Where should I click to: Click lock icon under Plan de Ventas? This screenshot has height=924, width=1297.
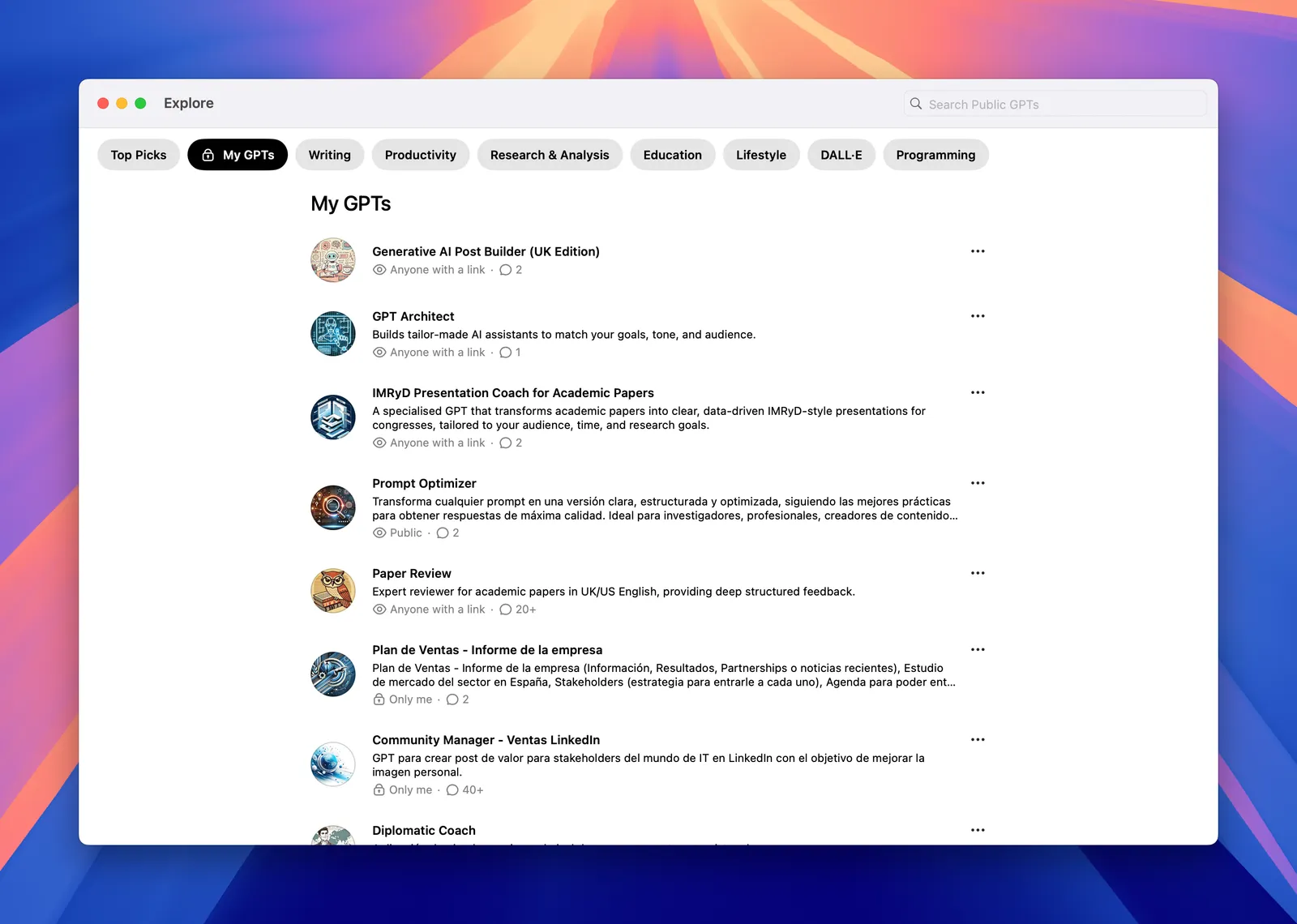click(x=379, y=699)
